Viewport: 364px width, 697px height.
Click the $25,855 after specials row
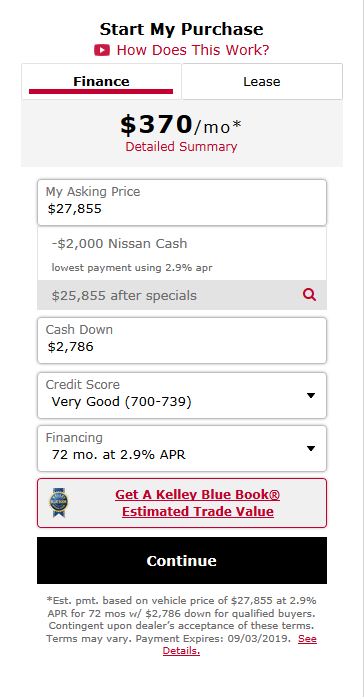[182, 295]
